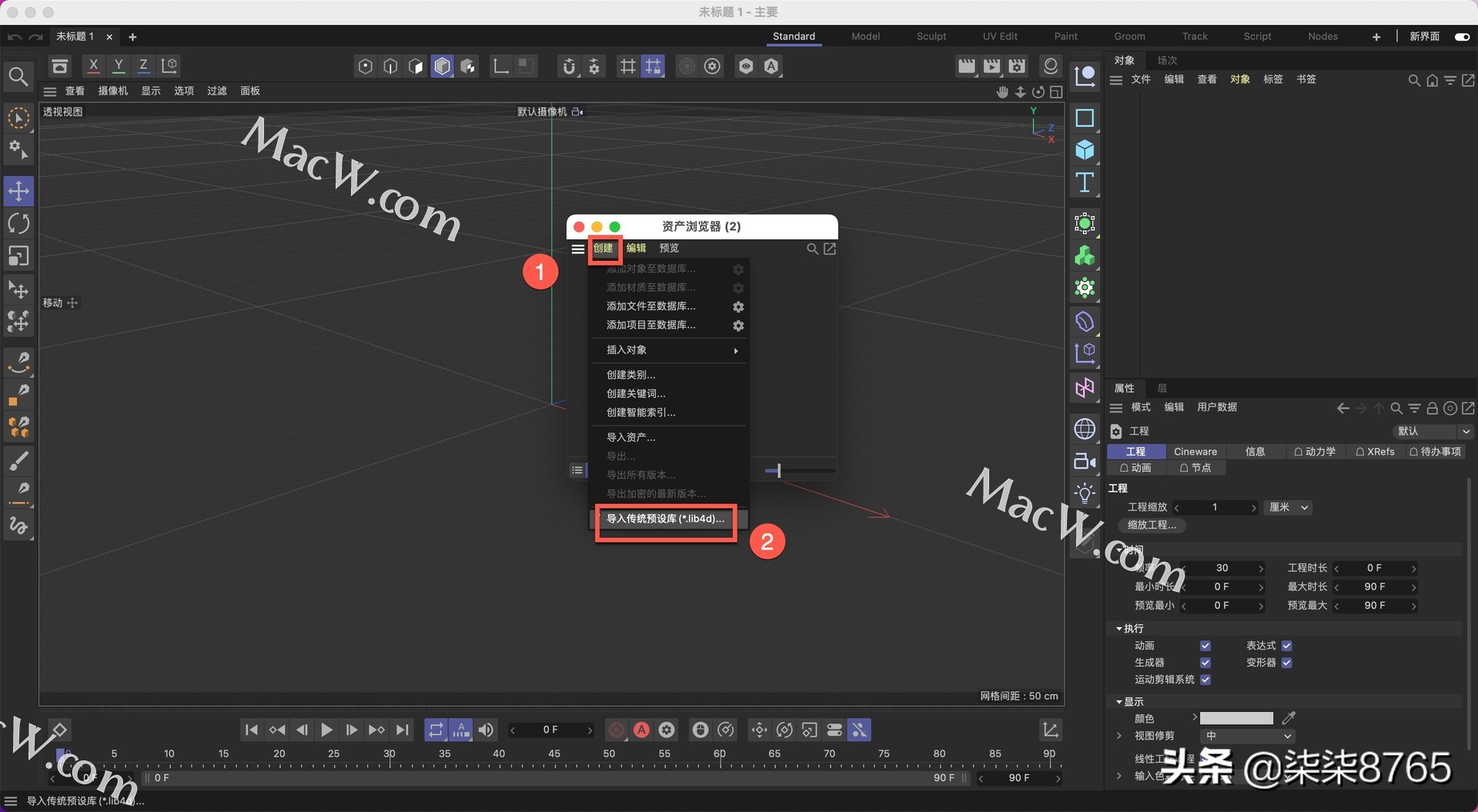Viewport: 1478px width, 812px height.
Task: Enable the 动画 checkbox under 执行
Action: (x=1205, y=646)
